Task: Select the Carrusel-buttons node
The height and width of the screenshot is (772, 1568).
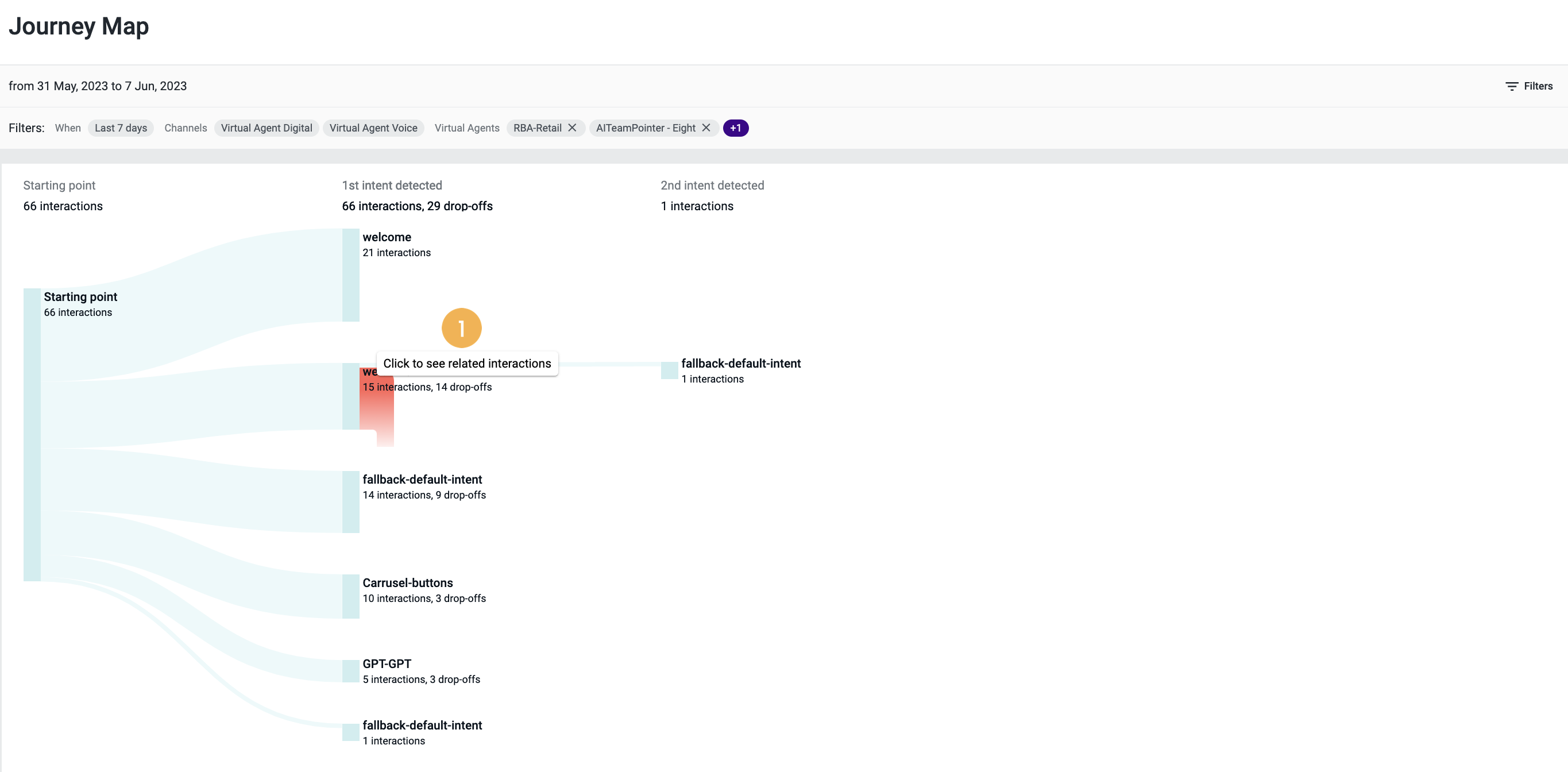Action: pyautogui.click(x=350, y=596)
